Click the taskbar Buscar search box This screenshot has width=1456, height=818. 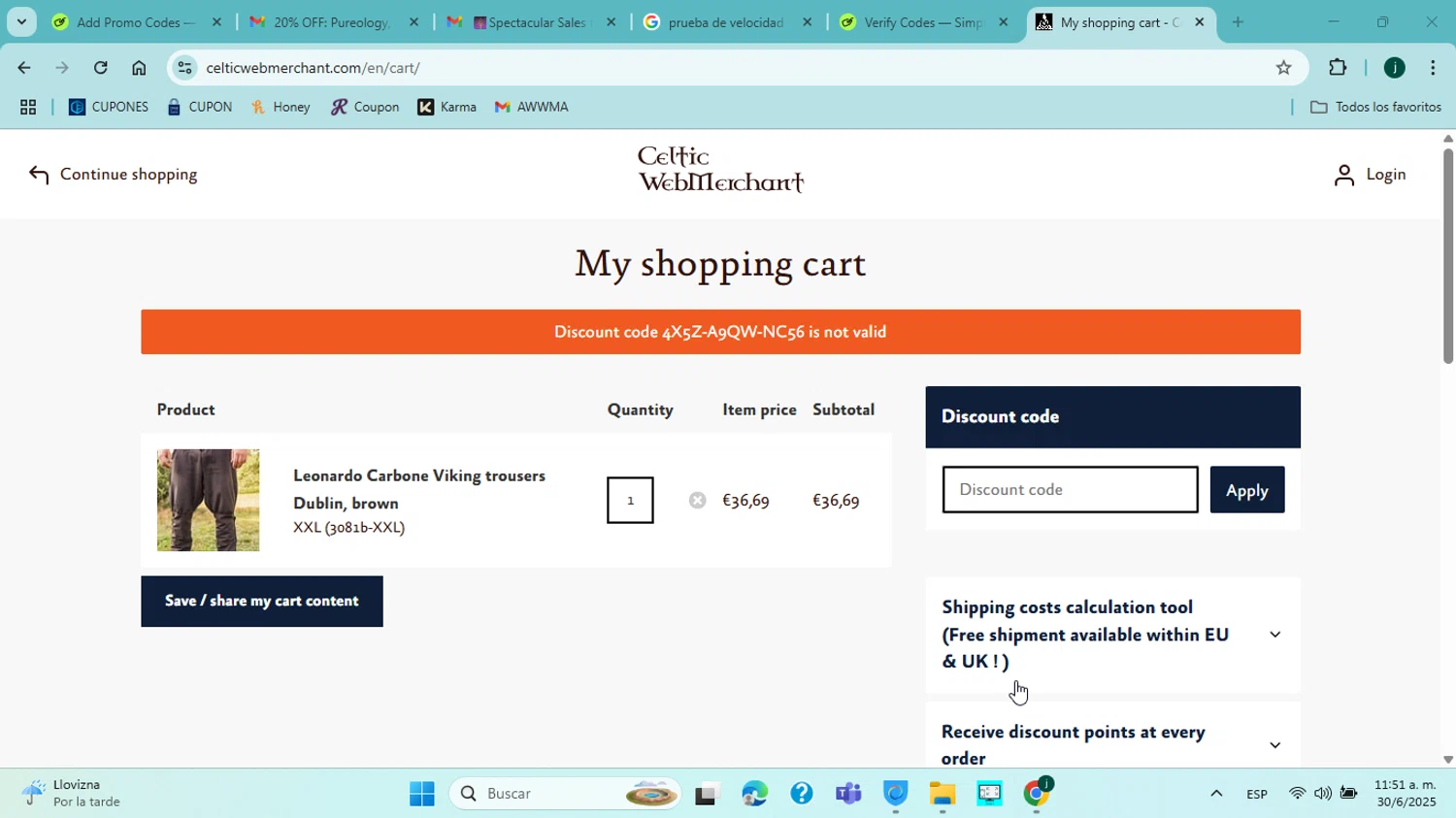coord(566,795)
